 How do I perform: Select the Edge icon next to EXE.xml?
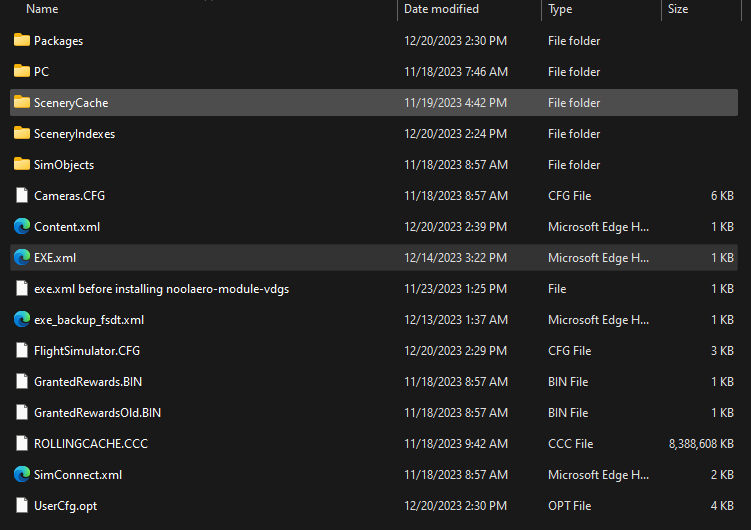tap(22, 258)
